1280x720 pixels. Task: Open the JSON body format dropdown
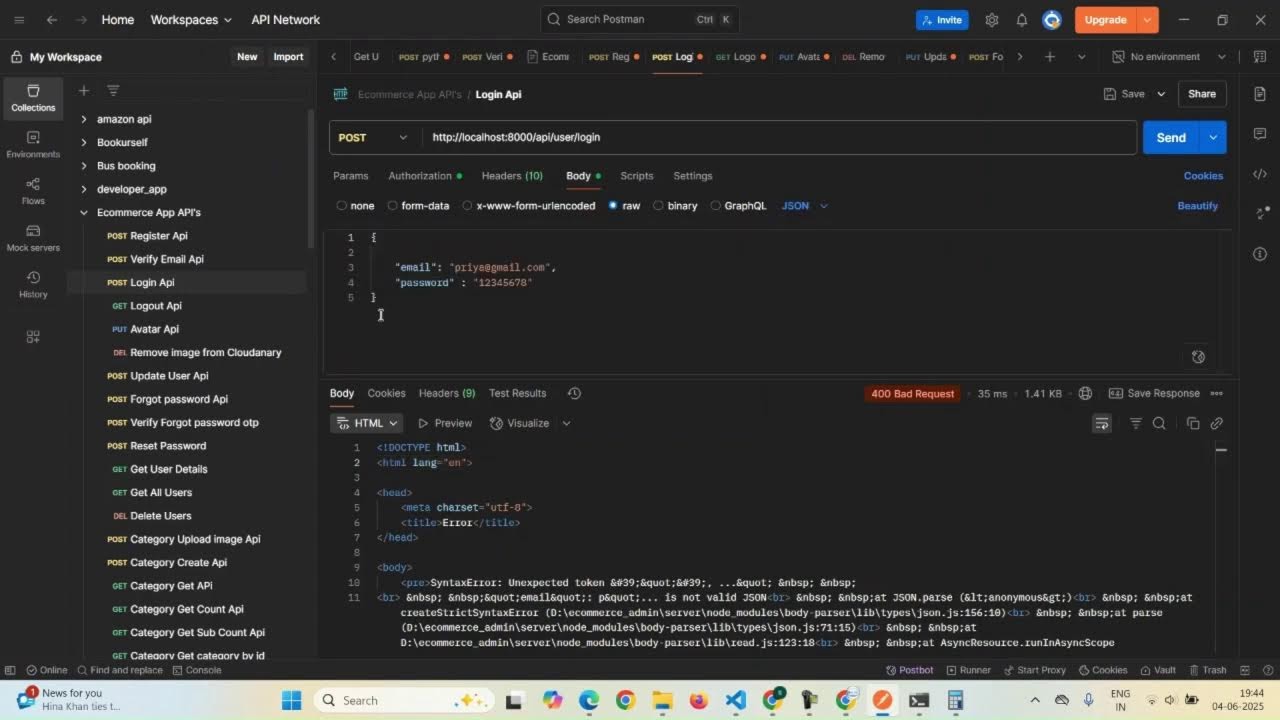(805, 206)
